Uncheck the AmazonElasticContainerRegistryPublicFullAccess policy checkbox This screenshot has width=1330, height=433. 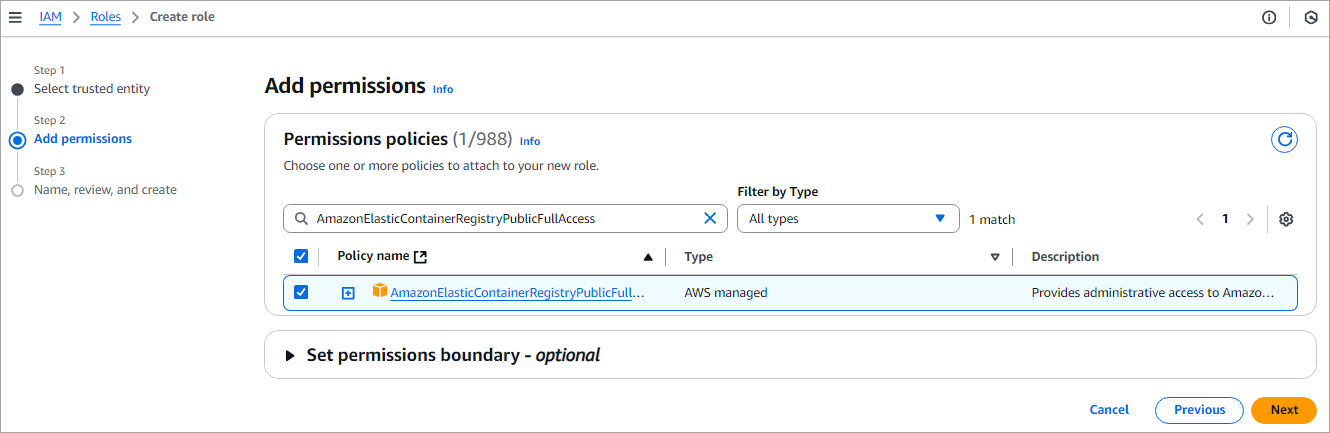(301, 293)
